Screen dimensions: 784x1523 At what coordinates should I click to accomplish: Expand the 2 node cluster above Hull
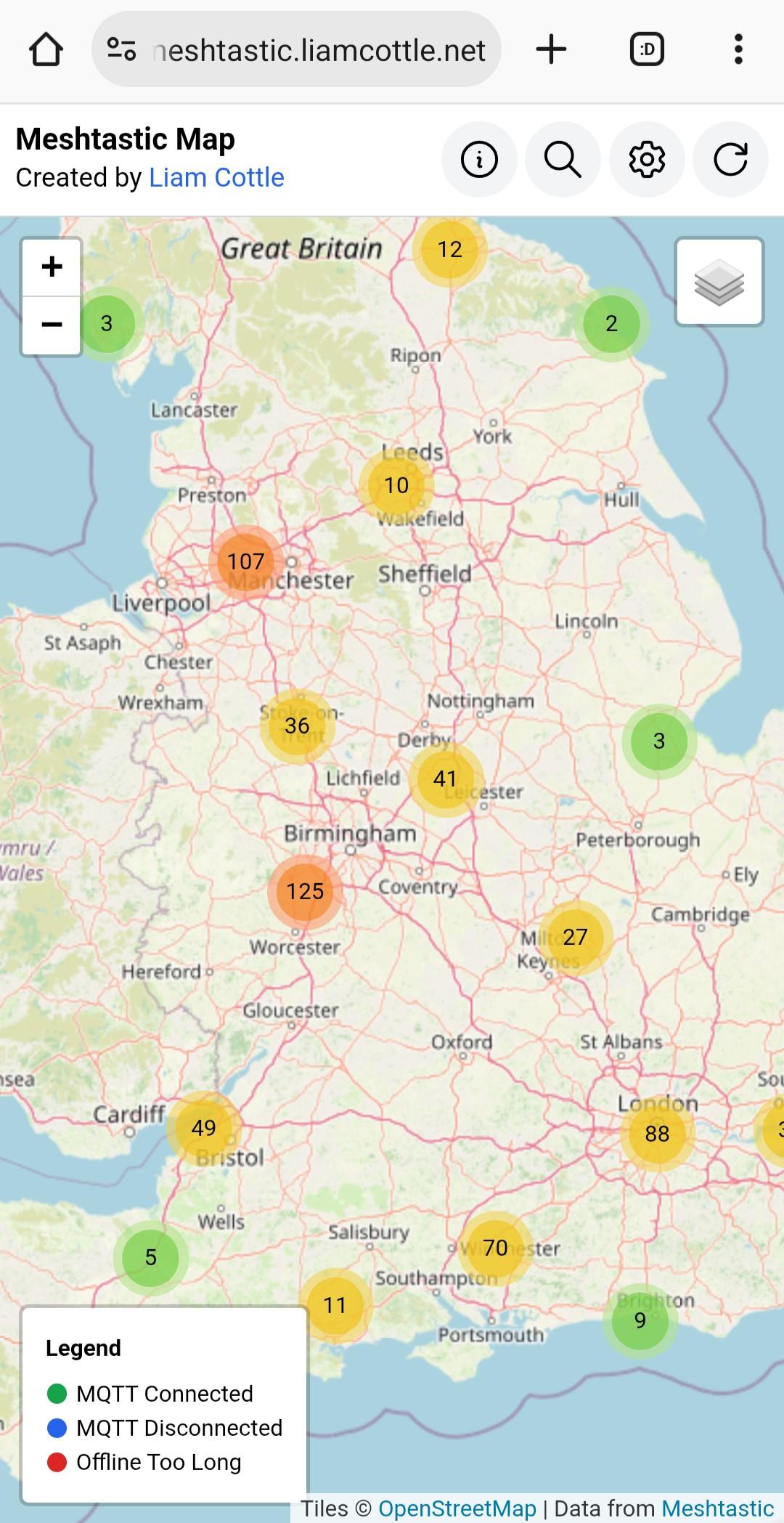[611, 323]
